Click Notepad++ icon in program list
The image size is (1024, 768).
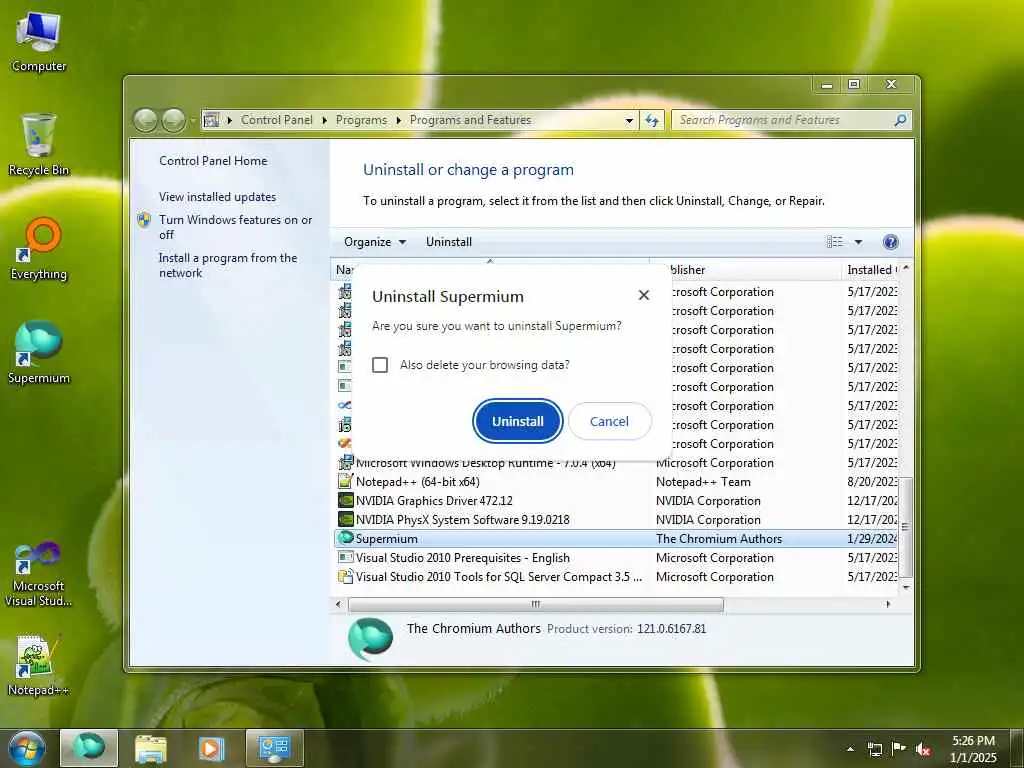345,481
